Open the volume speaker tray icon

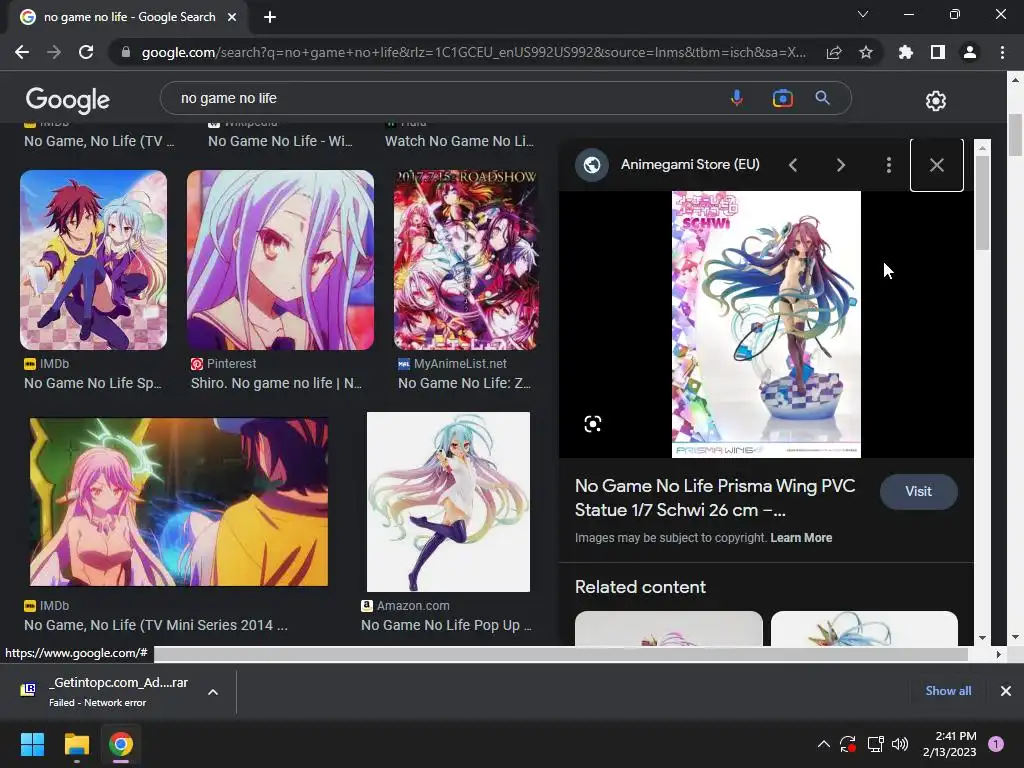tap(900, 744)
